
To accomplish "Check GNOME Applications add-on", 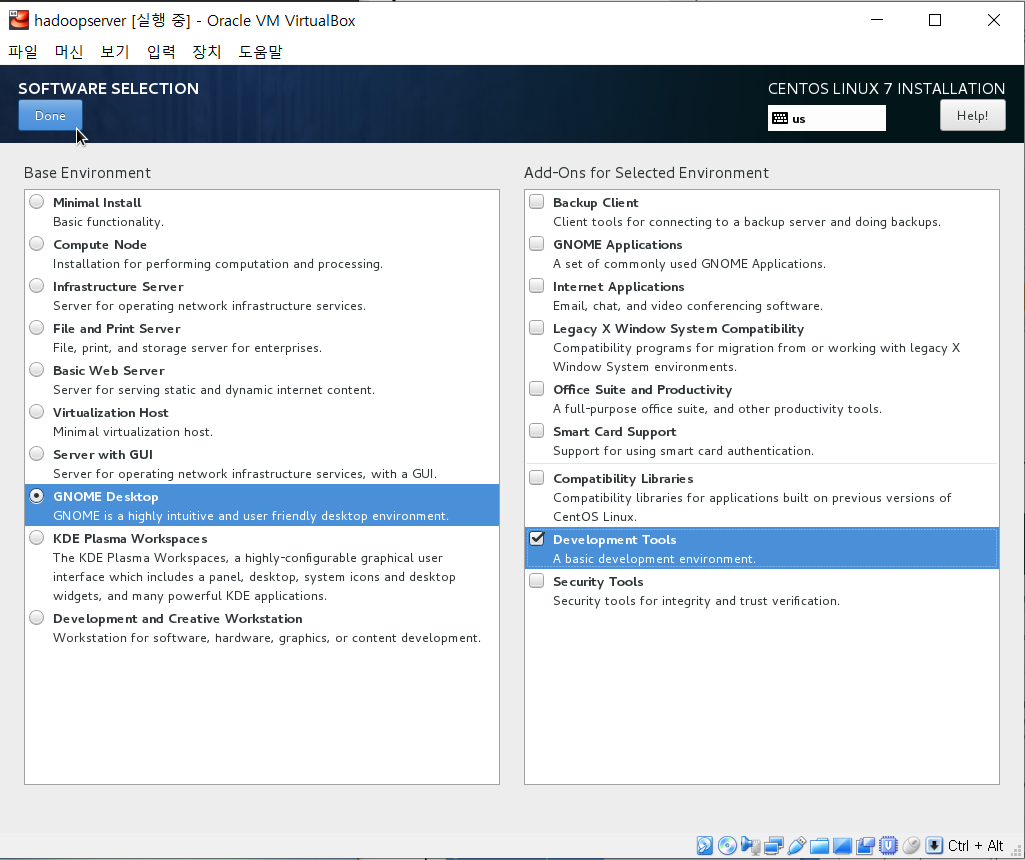I will [x=537, y=243].
